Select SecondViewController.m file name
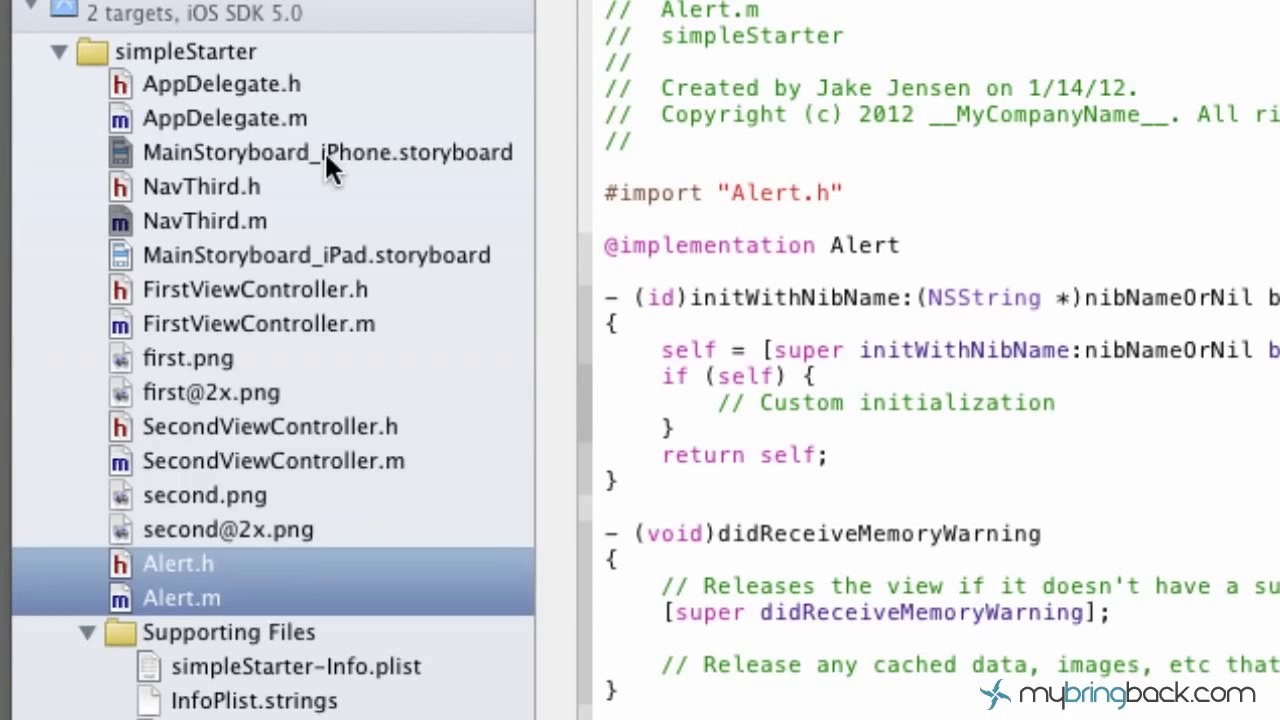The image size is (1280, 720). tap(273, 462)
